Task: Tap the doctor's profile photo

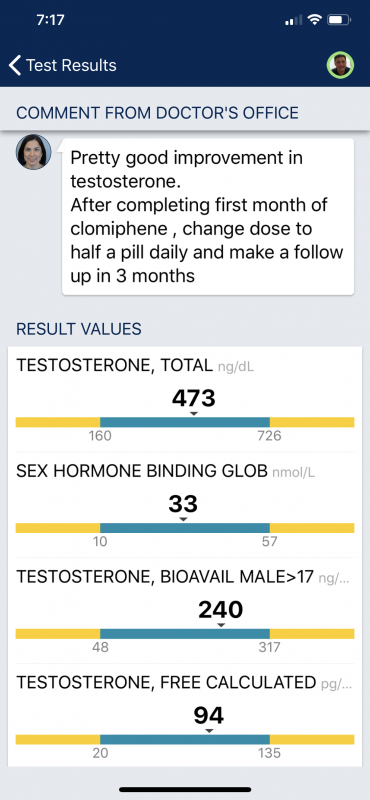Action: [x=34, y=152]
